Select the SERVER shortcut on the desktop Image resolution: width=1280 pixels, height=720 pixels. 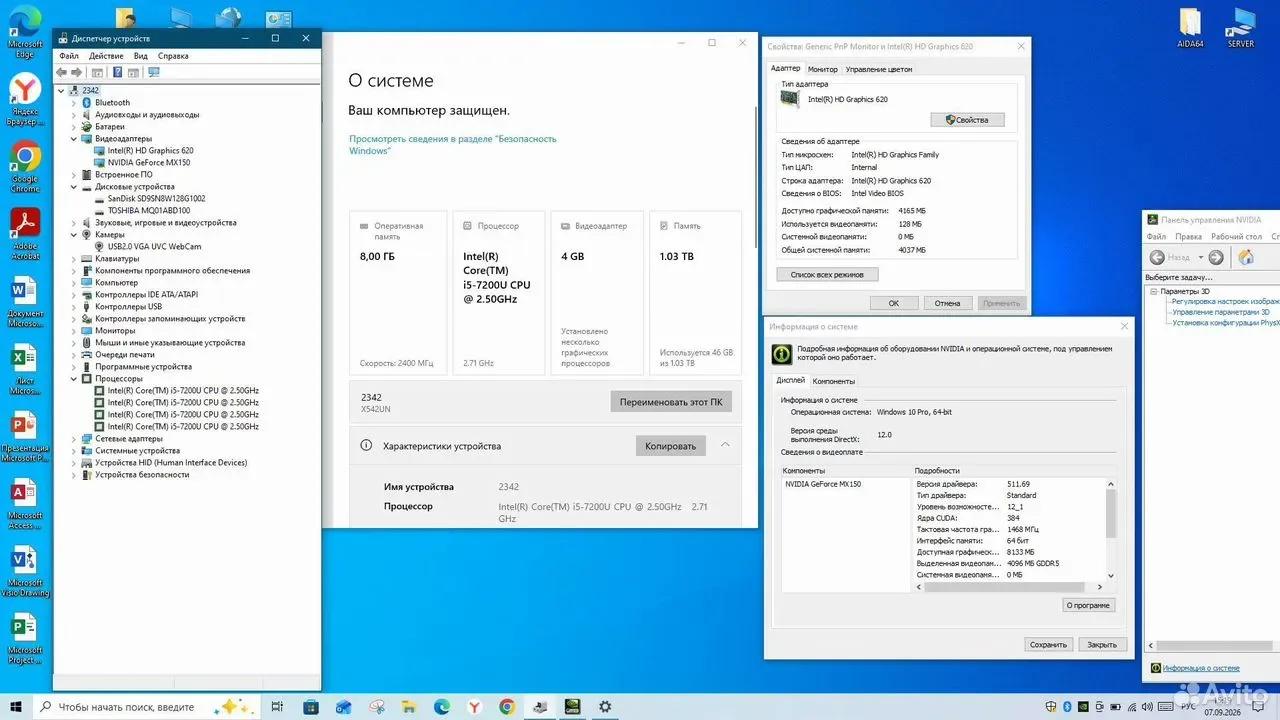pyautogui.click(x=1241, y=28)
